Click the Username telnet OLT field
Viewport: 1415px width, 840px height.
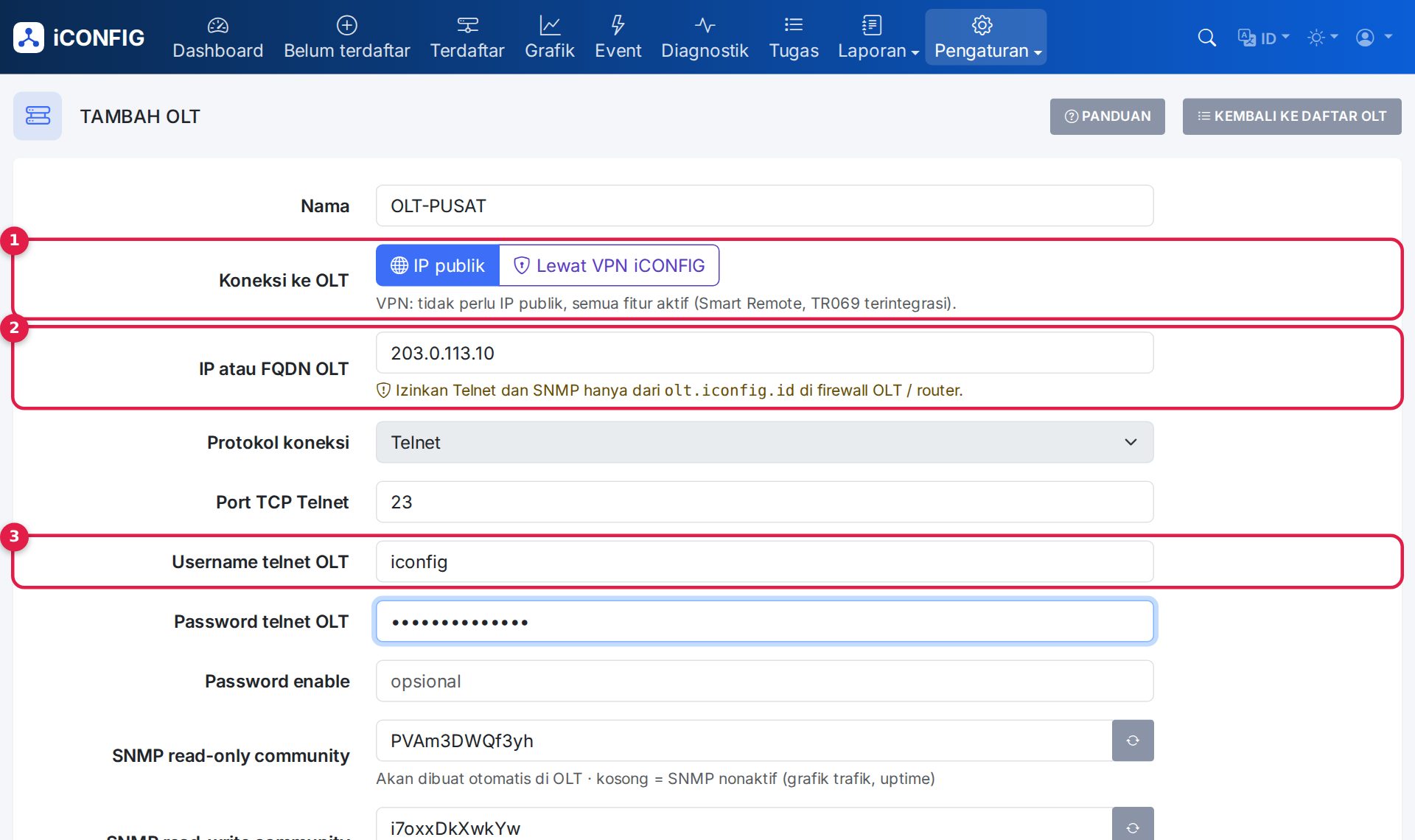tap(764, 561)
